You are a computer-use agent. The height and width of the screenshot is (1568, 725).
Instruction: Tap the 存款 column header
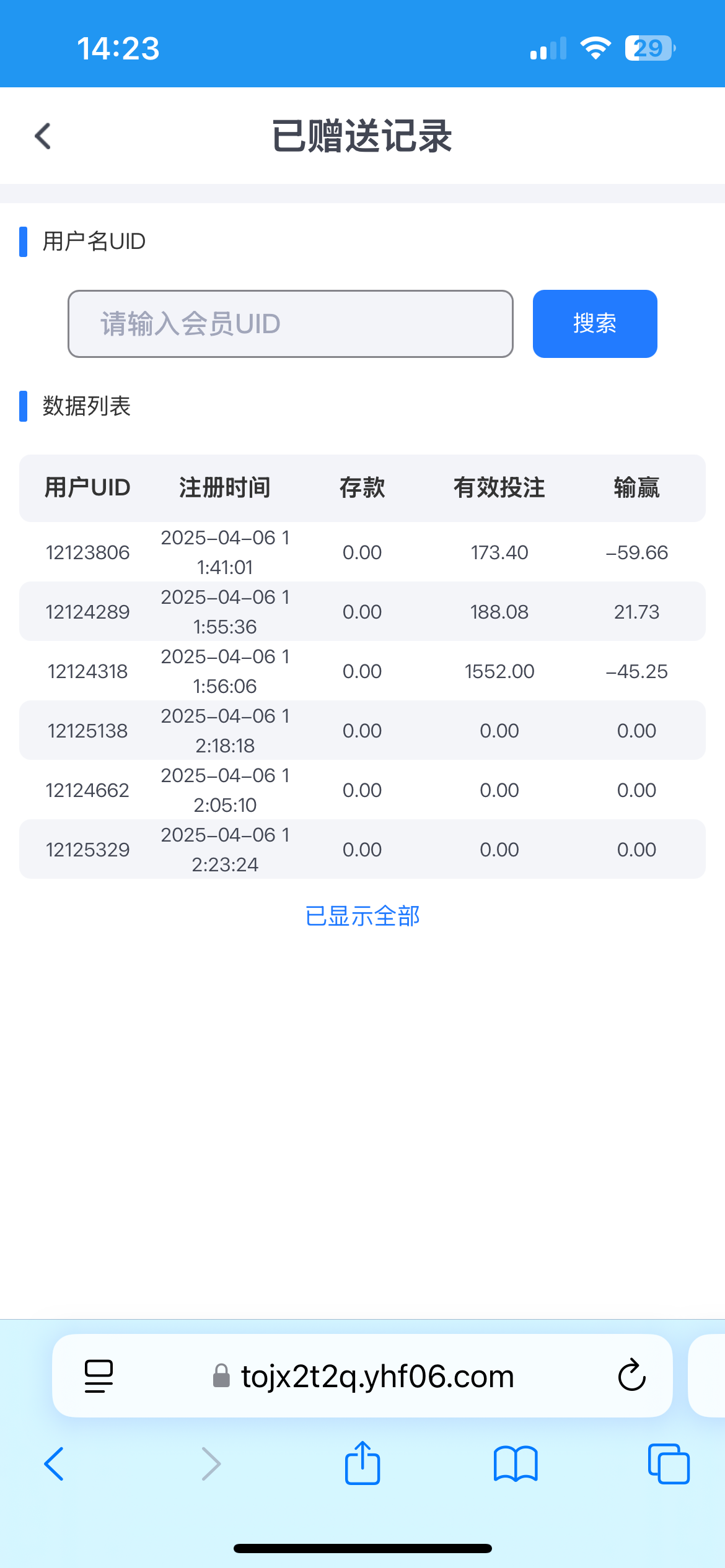(362, 487)
